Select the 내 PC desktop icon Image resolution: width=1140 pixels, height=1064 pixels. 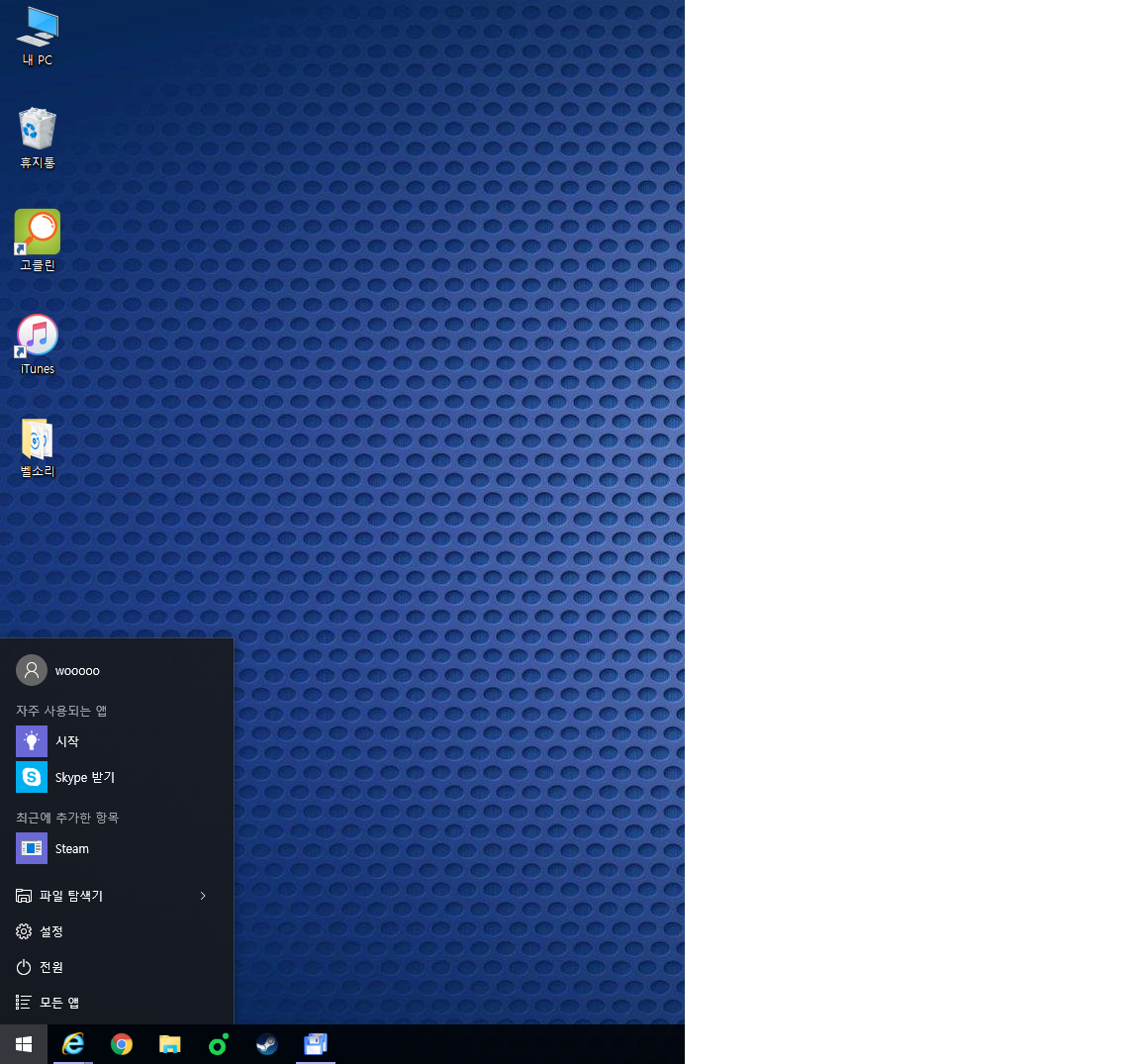tap(38, 35)
